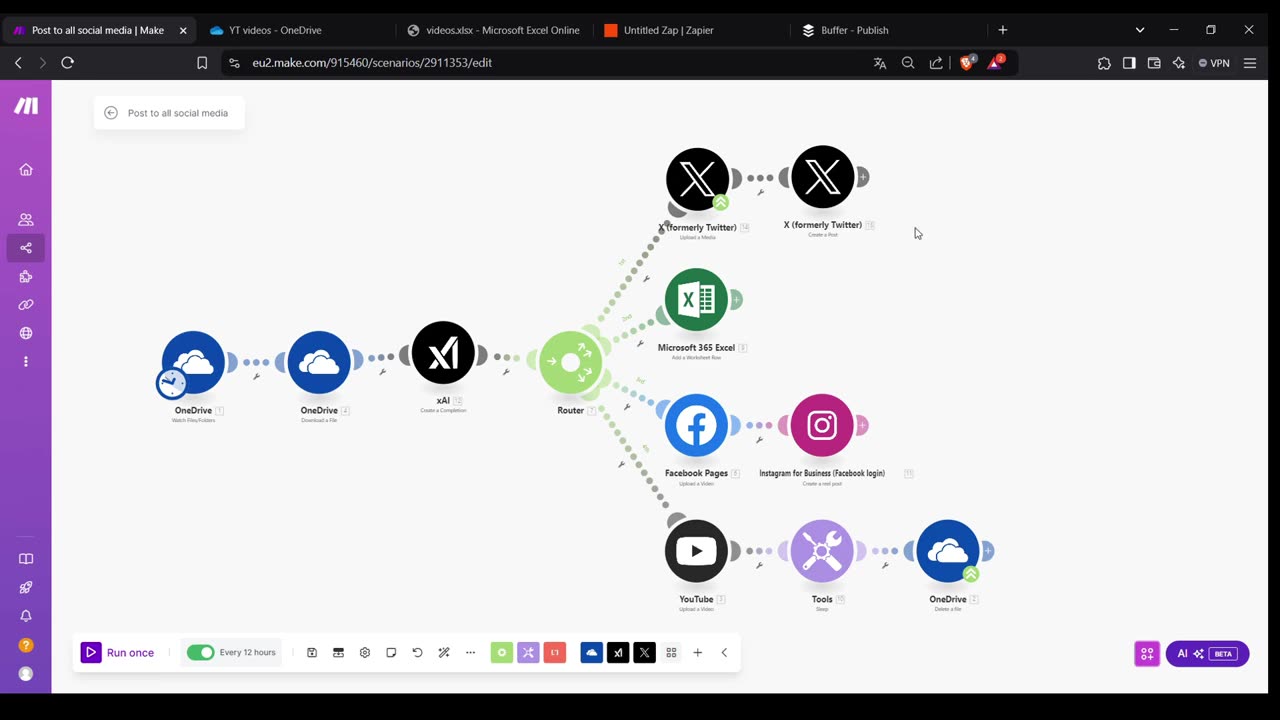Click the Auto-align magic wand icon
1280x720 pixels.
coord(444,652)
